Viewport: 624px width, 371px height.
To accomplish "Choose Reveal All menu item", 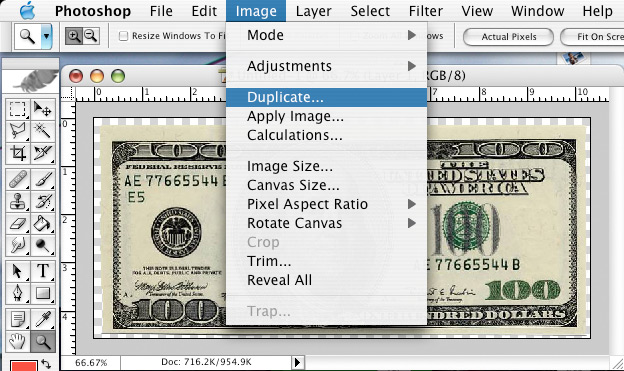I will [326, 280].
